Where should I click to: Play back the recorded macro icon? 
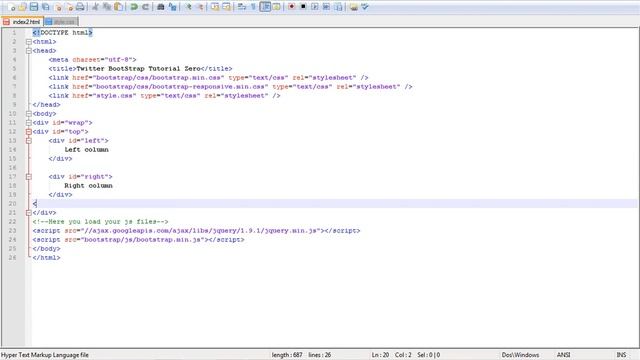315,7
